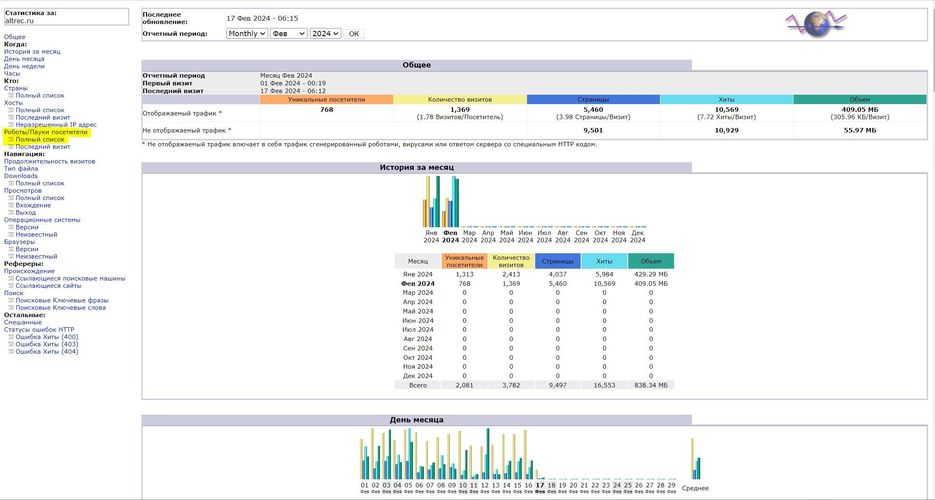
Task: Click the icon next to Выход link
Action: tap(11, 212)
